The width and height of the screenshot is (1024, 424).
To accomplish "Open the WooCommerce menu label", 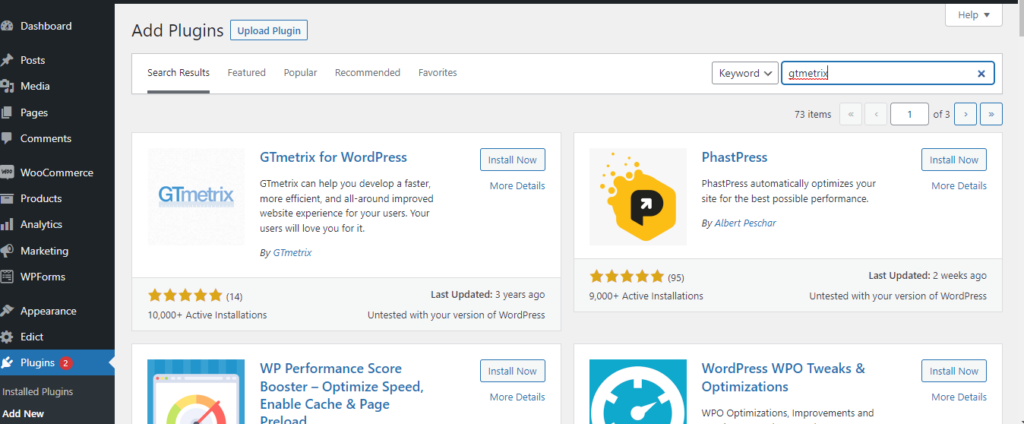I will [x=57, y=172].
